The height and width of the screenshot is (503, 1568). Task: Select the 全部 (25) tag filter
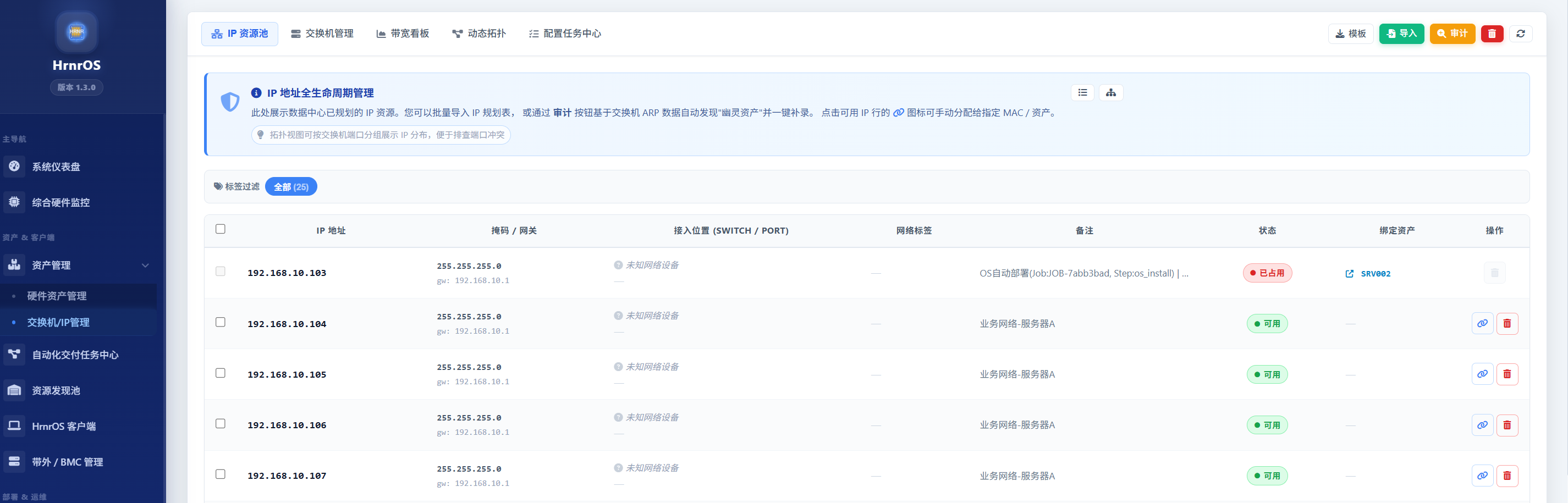[291, 187]
